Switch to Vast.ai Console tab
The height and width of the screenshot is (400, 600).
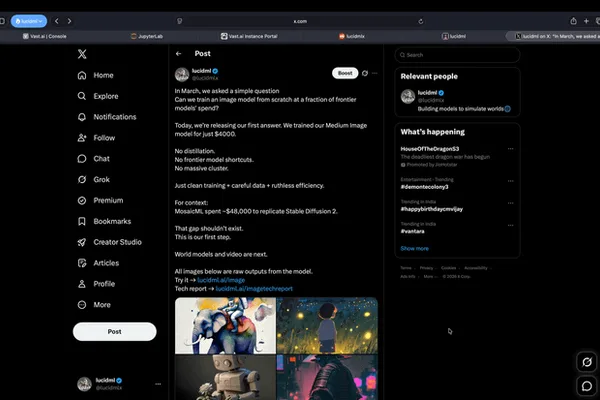coord(44,36)
